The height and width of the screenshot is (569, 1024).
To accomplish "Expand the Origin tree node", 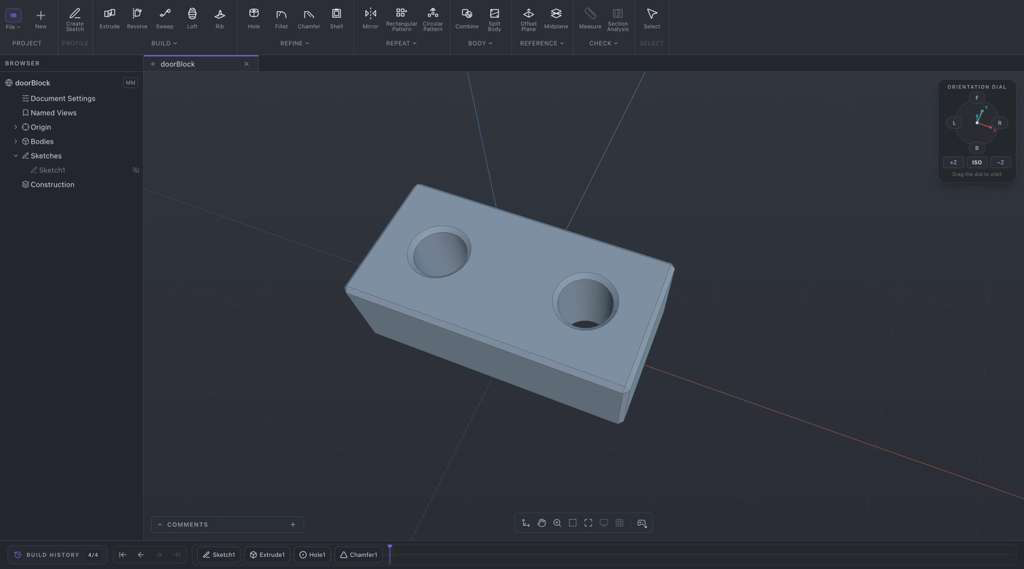I will pyautogui.click(x=16, y=127).
